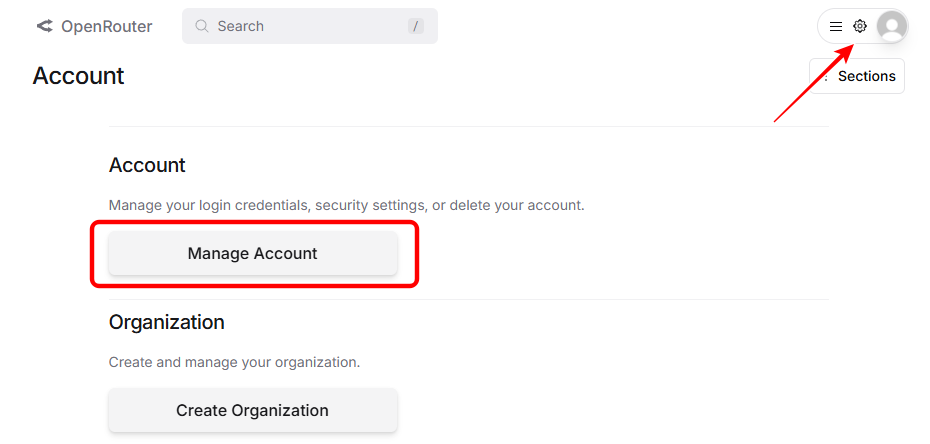Click the OpenRouter logo icon

(x=44, y=27)
